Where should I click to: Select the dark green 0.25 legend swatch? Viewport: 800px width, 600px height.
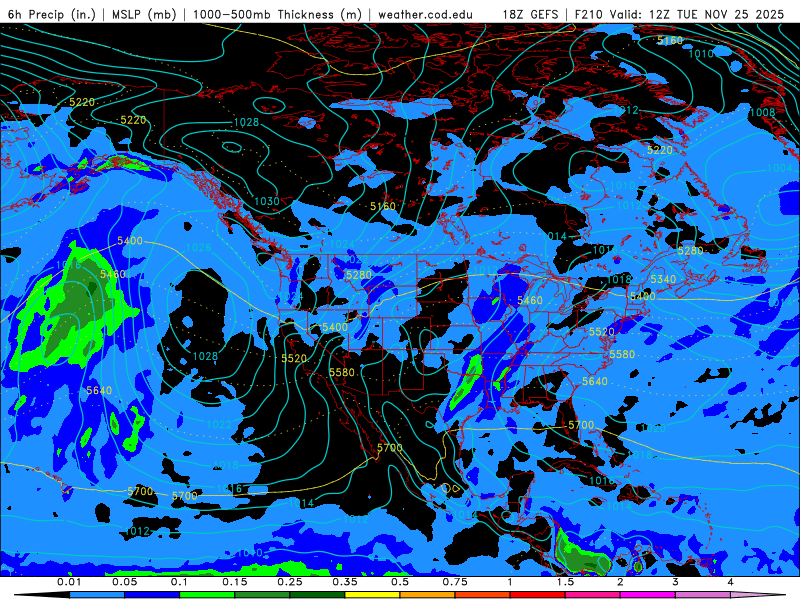[x=317, y=595]
